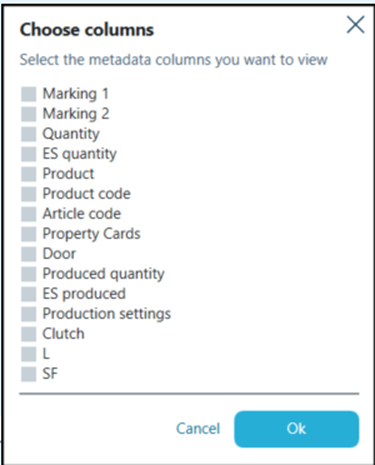Click the Production settings label
Viewport: 375px width, 465px height.
tap(107, 314)
